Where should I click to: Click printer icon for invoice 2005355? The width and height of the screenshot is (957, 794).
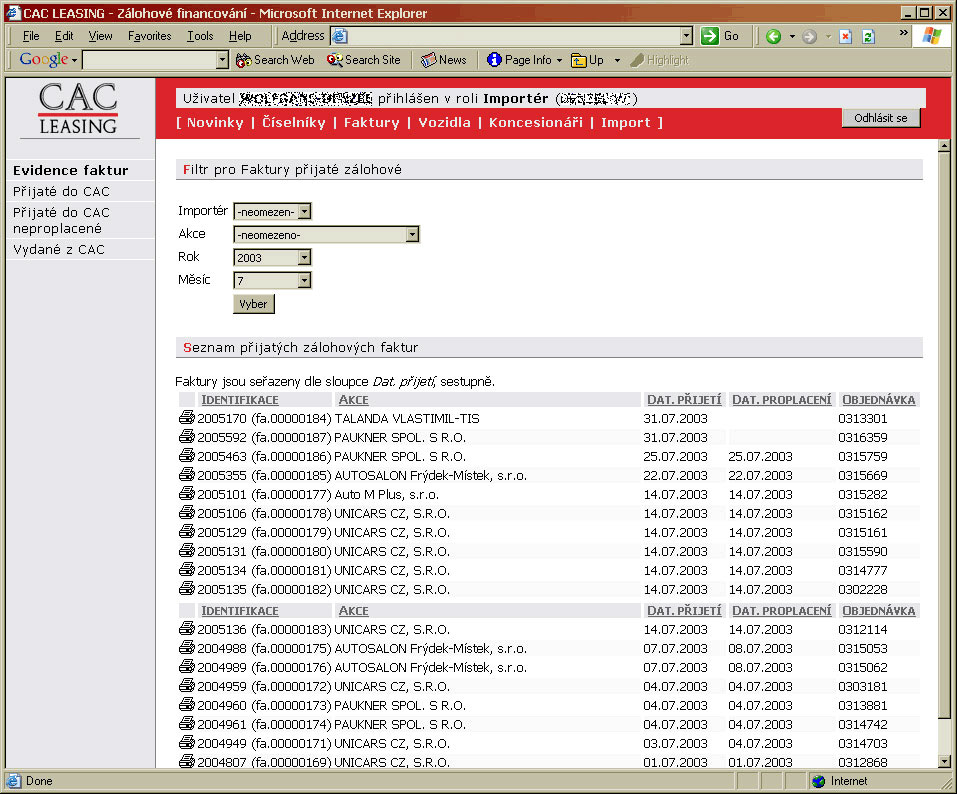[x=187, y=474]
